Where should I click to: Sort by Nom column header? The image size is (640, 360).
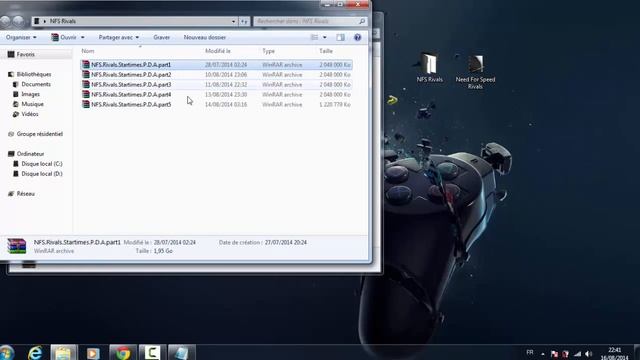(88, 51)
